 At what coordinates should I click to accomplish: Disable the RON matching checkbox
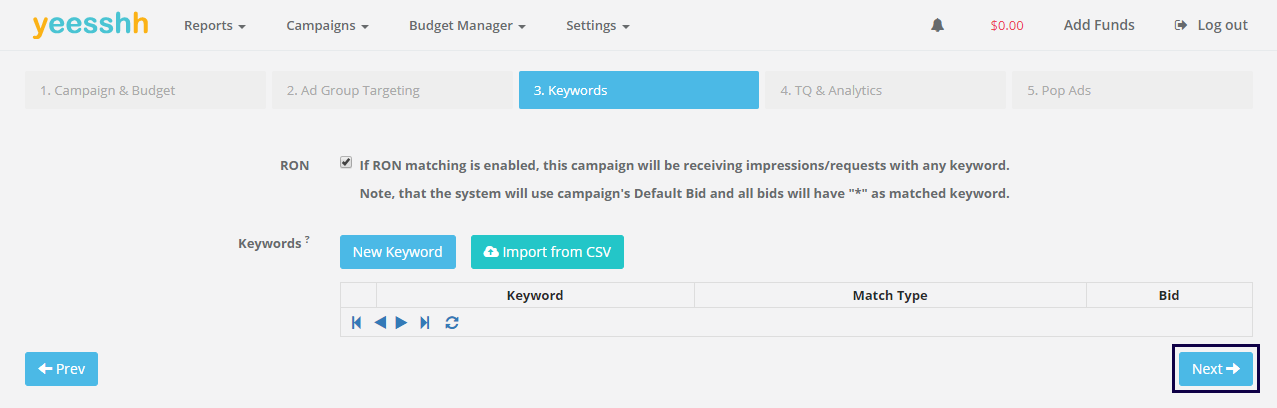[x=346, y=162]
